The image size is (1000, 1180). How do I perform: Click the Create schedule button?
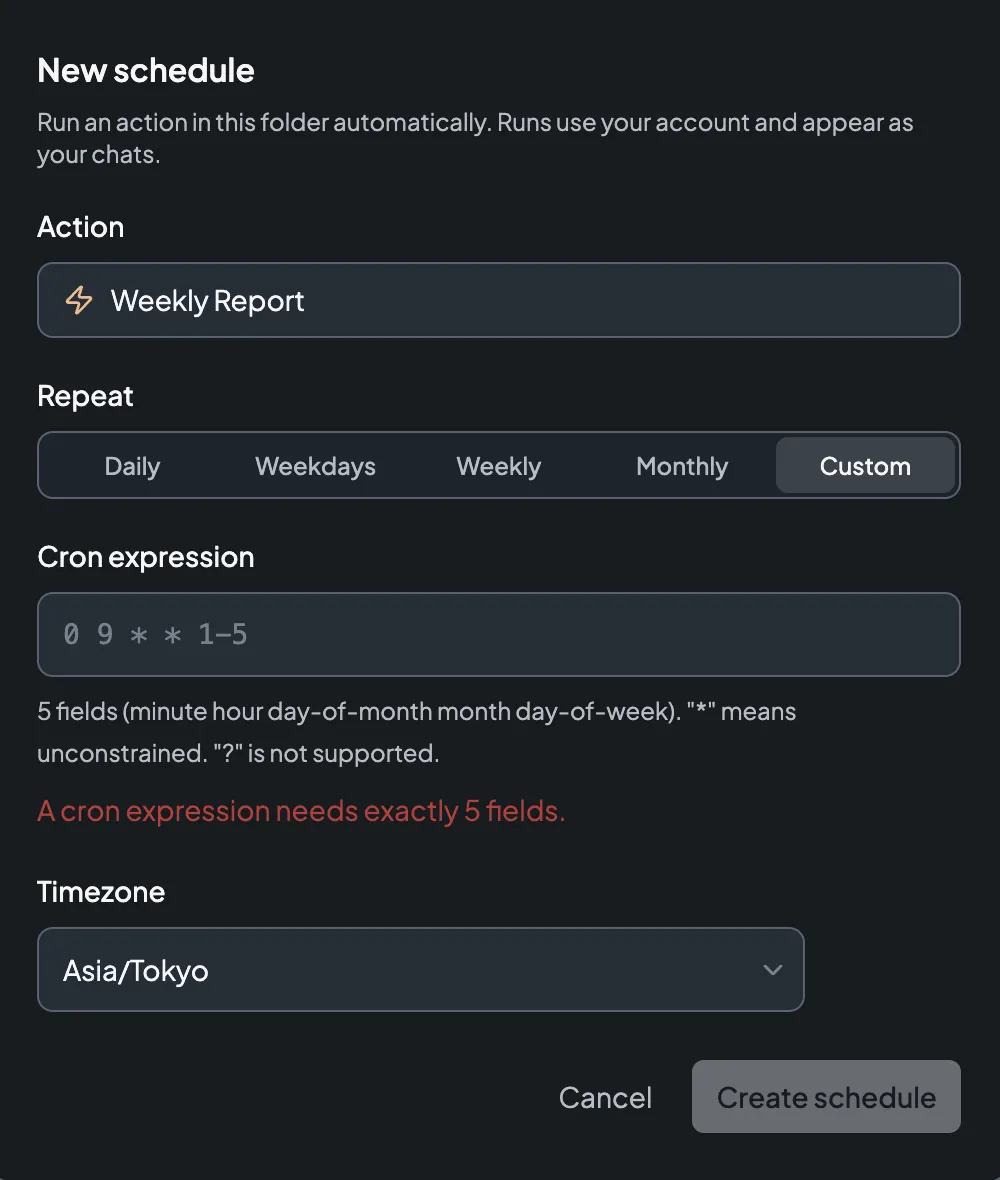826,1097
